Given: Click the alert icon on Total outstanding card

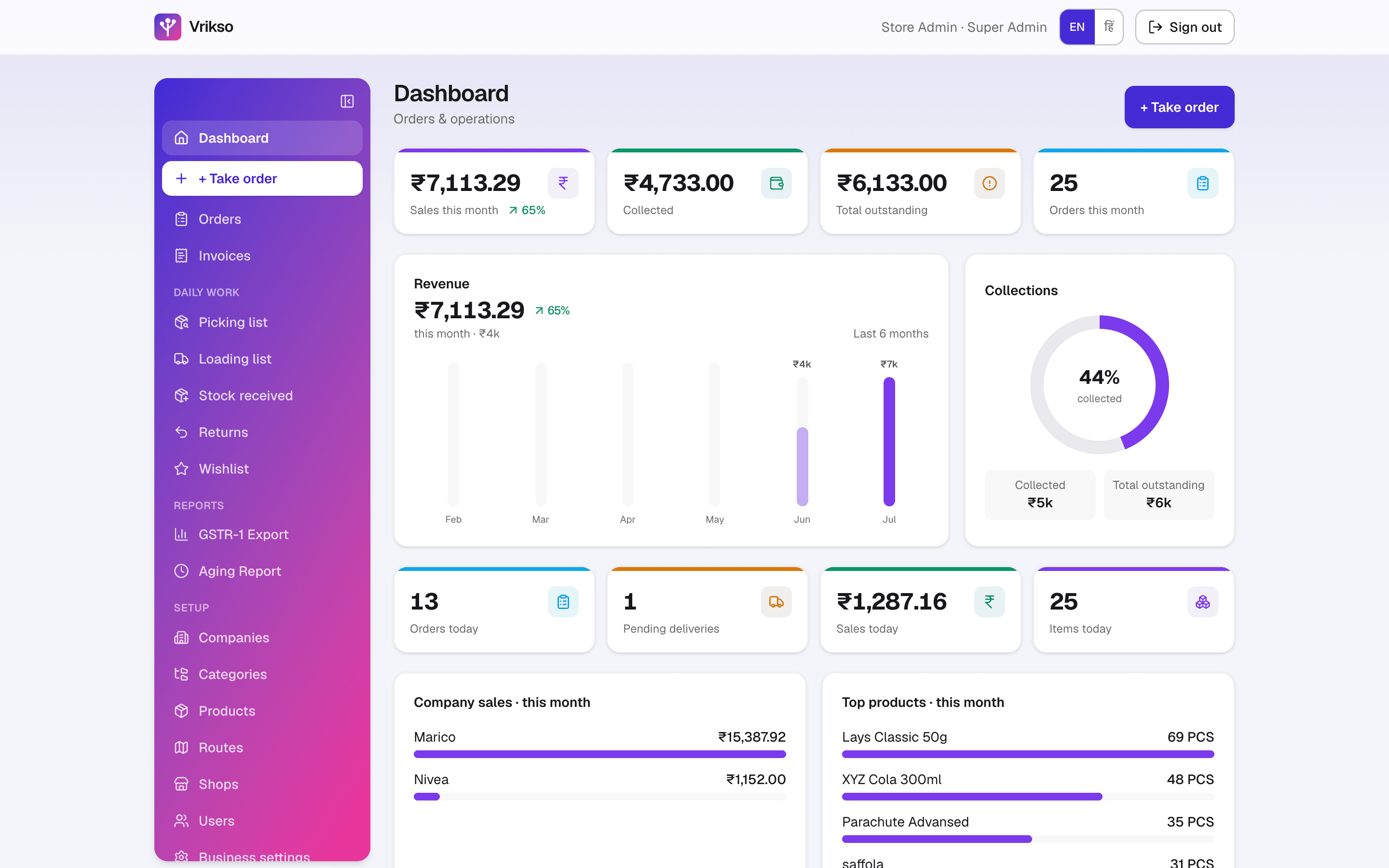Looking at the screenshot, I should click(990, 183).
